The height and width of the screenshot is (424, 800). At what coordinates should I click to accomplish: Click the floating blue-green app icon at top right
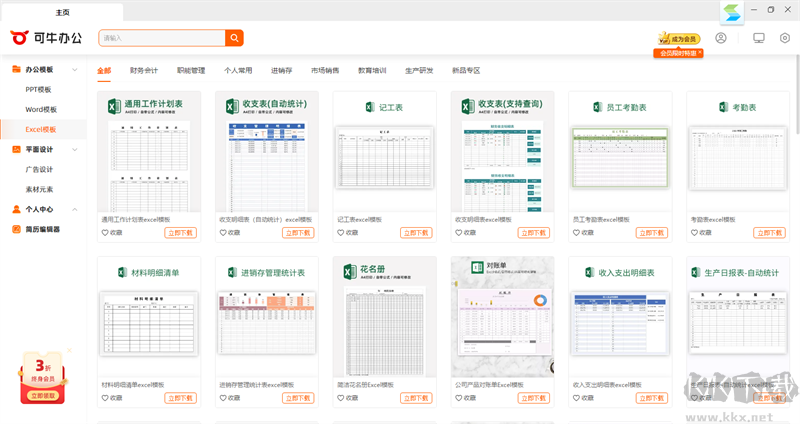point(732,12)
